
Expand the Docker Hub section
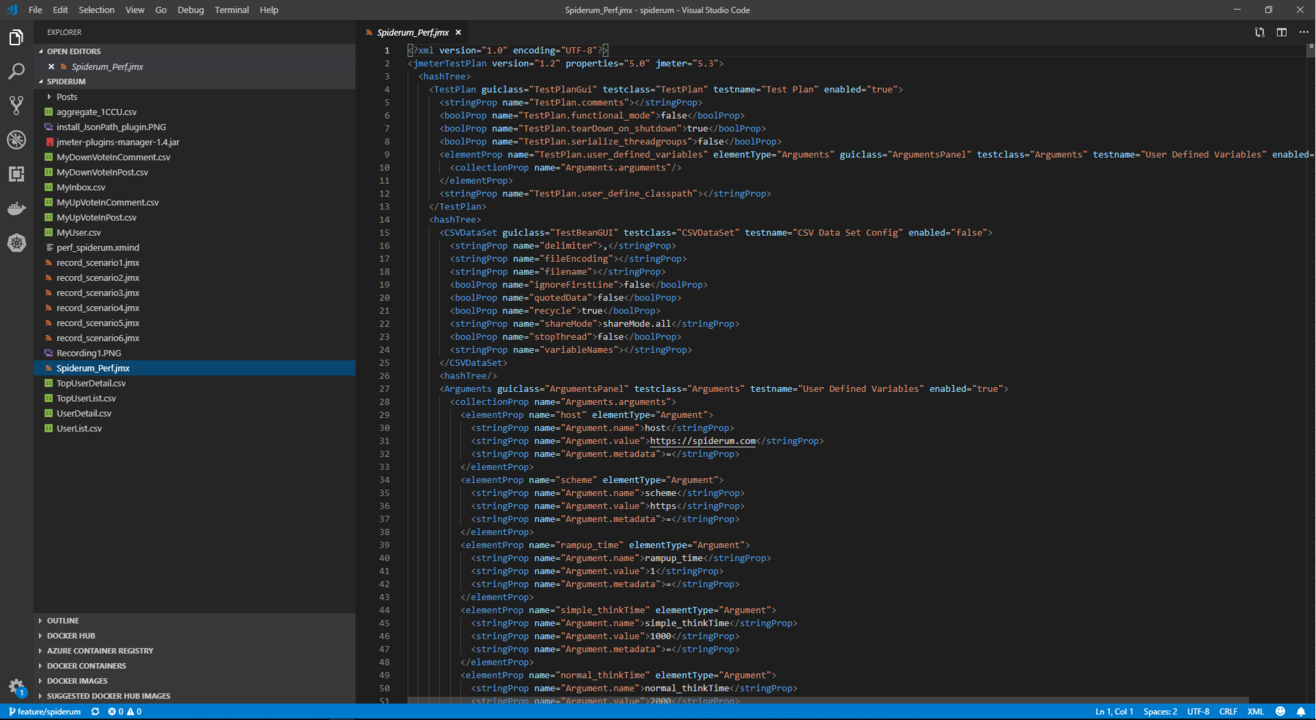[194, 636]
